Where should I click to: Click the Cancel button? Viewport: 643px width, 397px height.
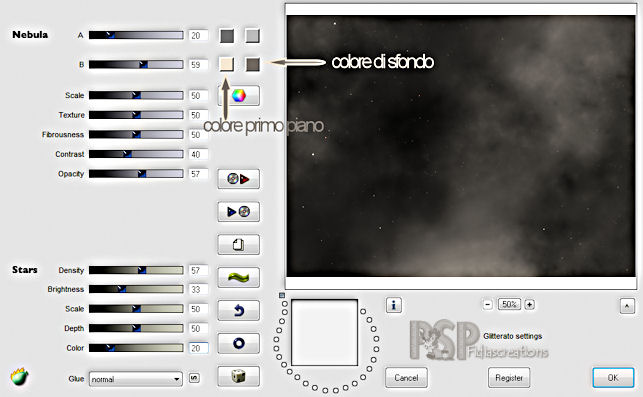[x=406, y=377]
